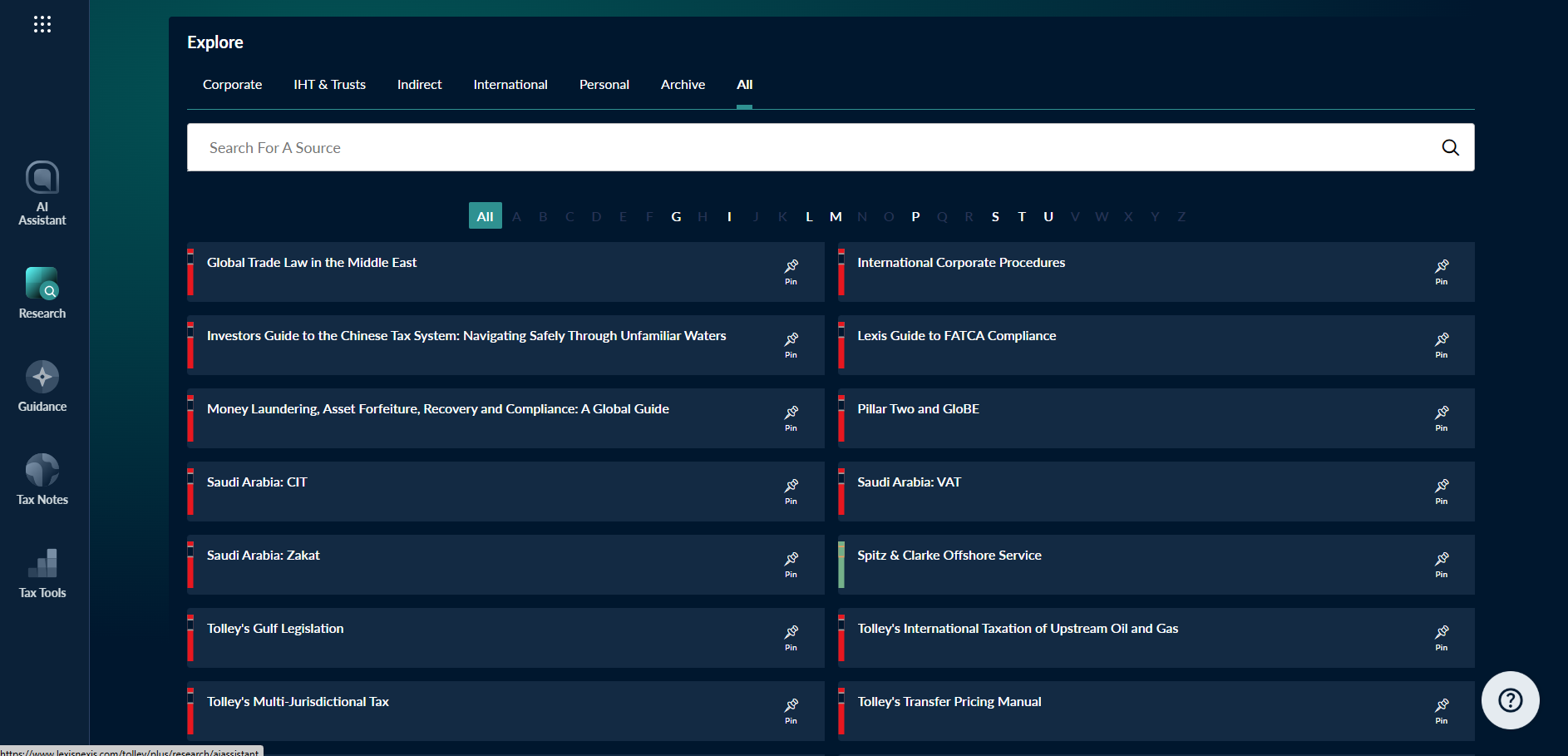Open Global Trade Law in the Middle East
Viewport: 1568px width, 756px height.
pyautogui.click(x=312, y=263)
